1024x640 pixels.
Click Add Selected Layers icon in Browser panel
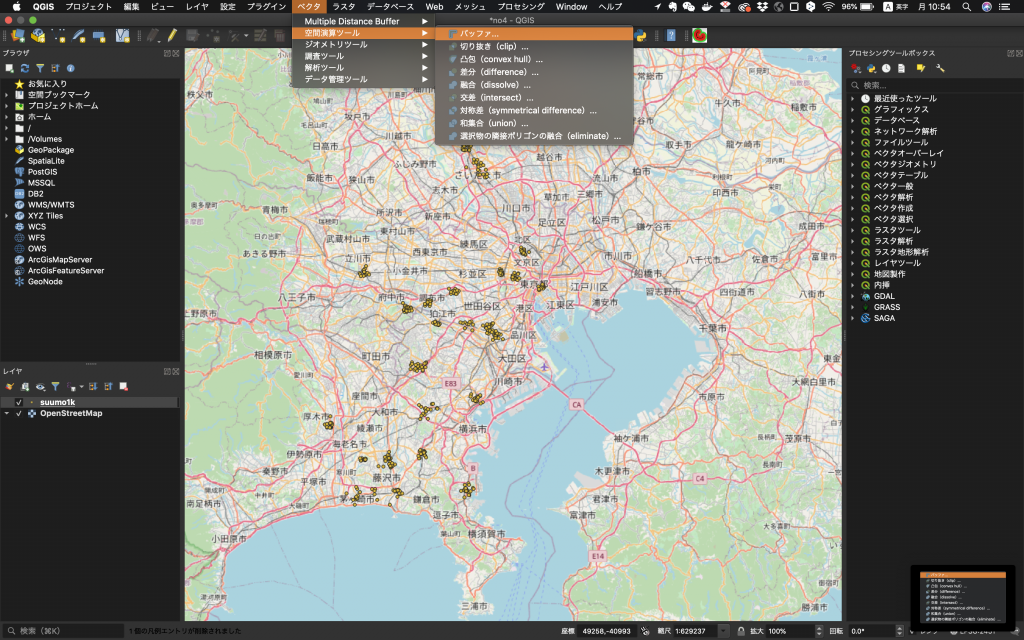point(9,68)
